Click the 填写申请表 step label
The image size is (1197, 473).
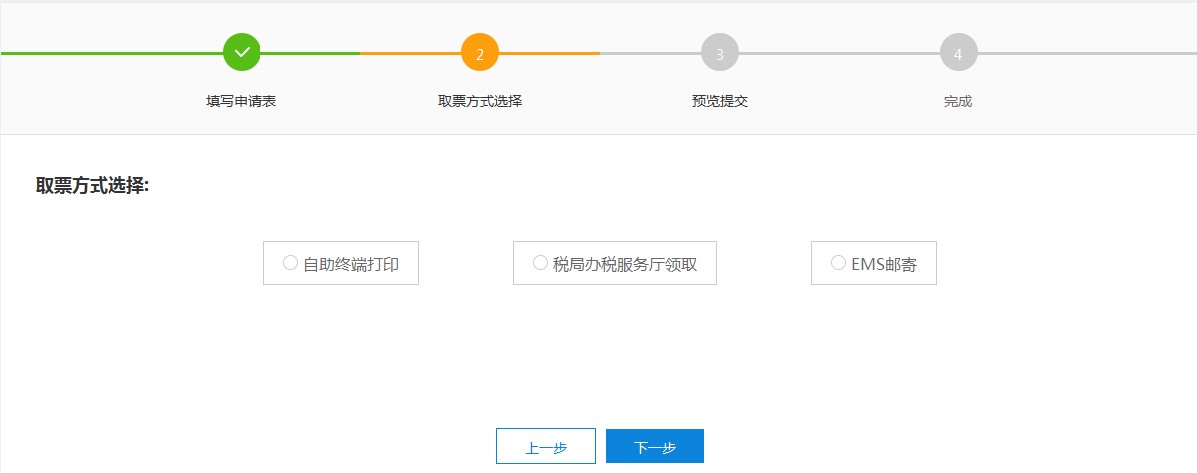[241, 101]
